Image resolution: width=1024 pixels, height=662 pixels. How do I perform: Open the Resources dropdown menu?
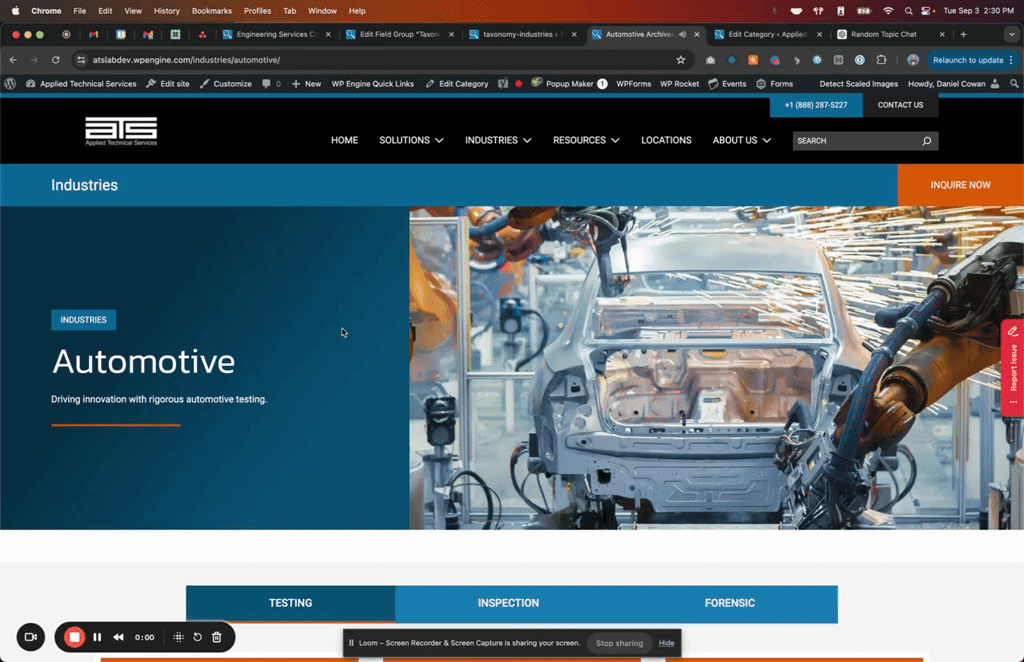pos(586,140)
